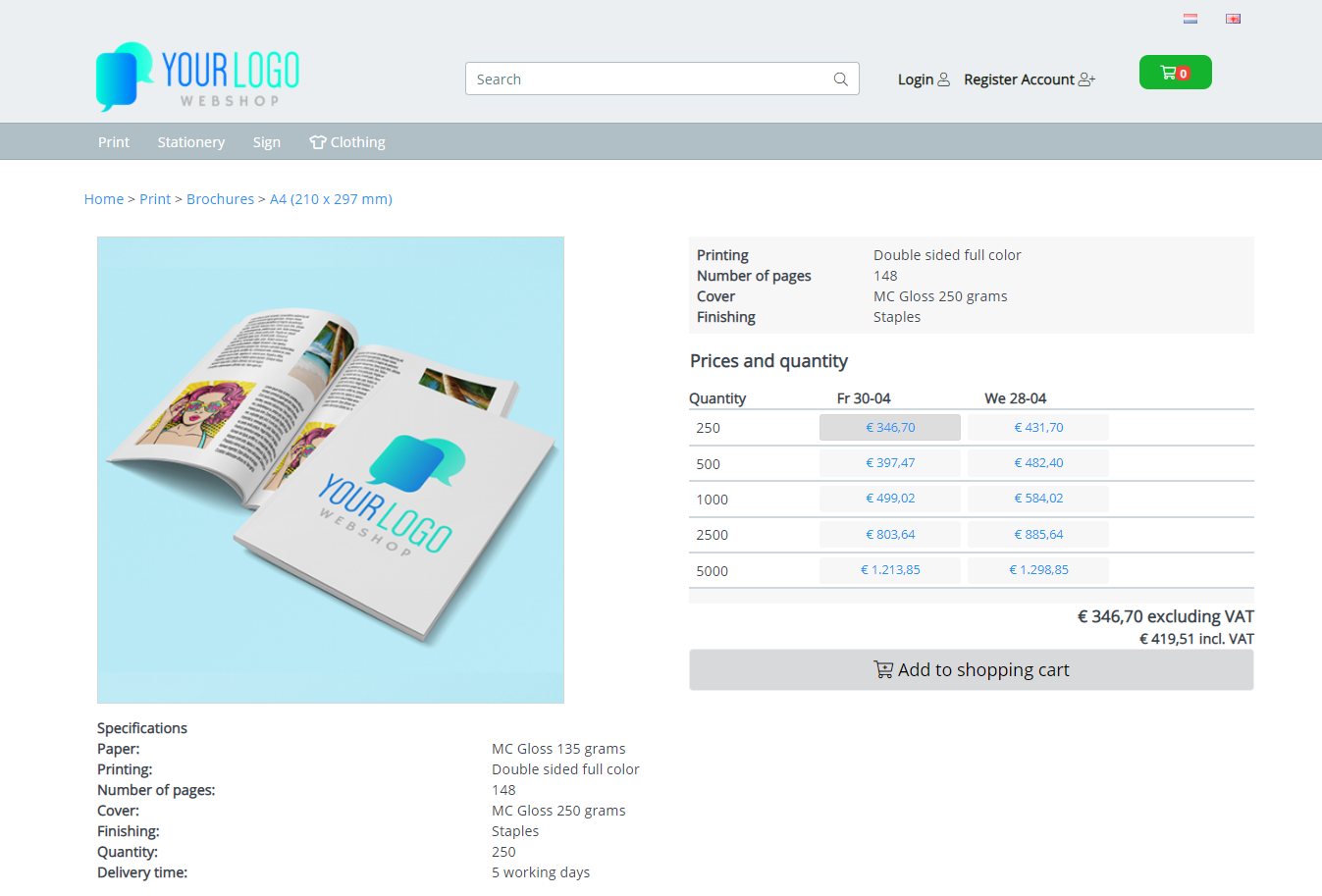
Task: Go to Home in the breadcrumb
Action: click(x=104, y=199)
